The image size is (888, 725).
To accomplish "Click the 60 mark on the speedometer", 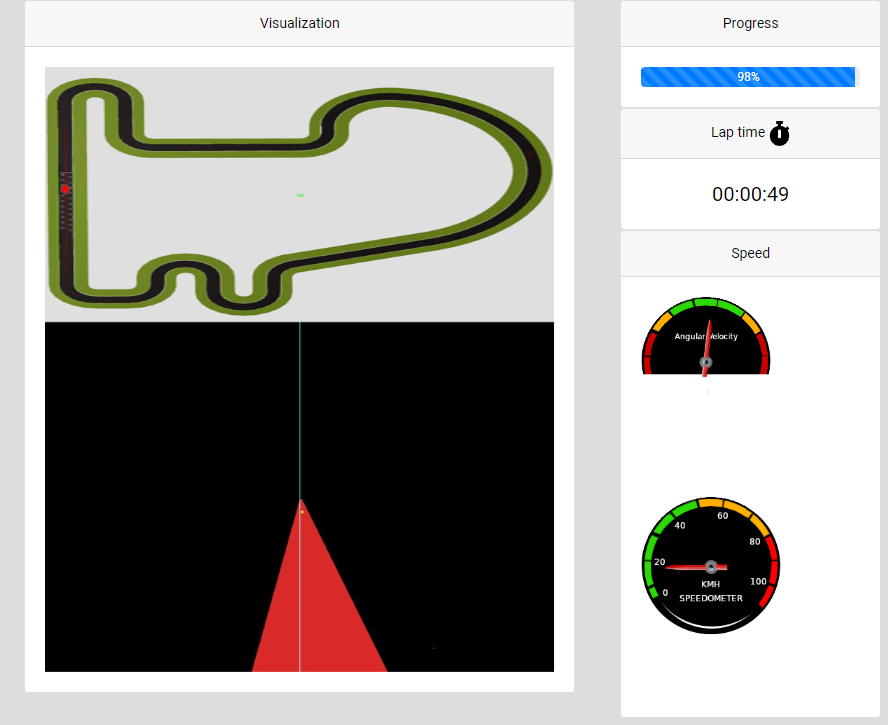I will click(x=722, y=516).
